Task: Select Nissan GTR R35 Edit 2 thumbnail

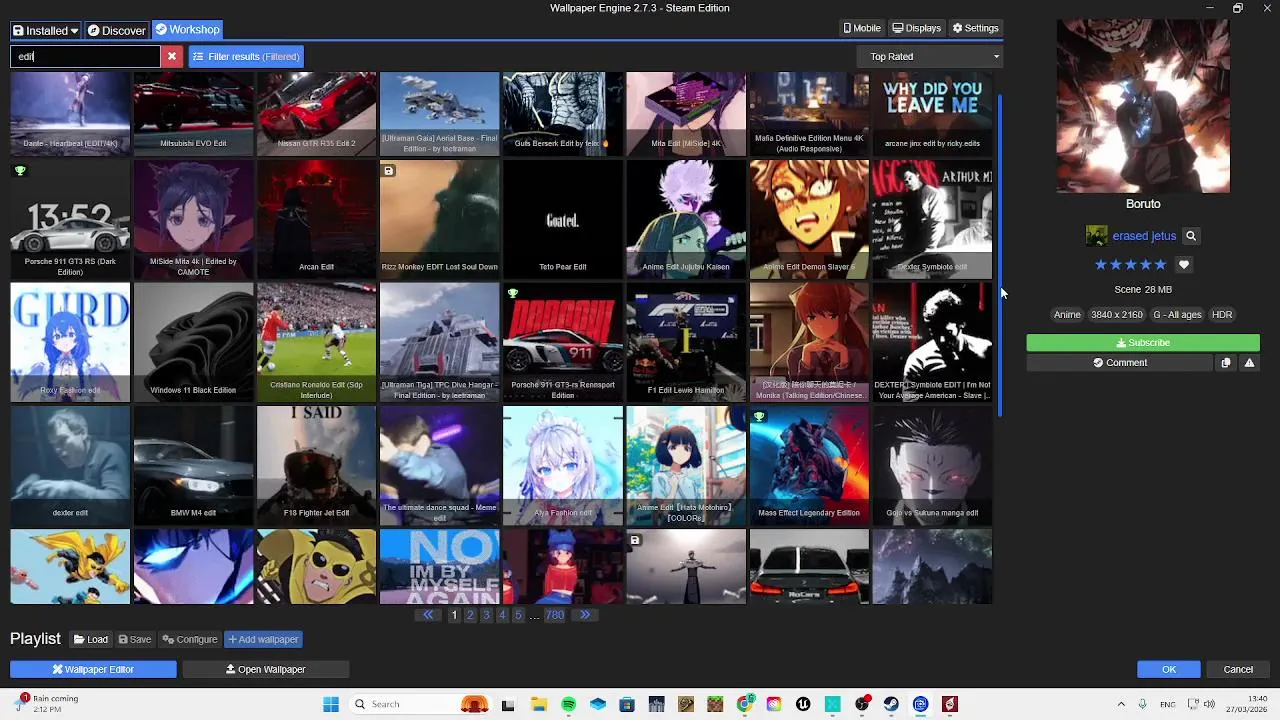Action: point(316,113)
